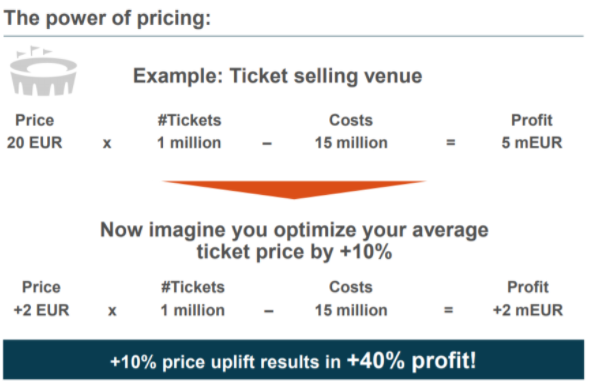Click the equals sign before 5 mEUR
The width and height of the screenshot is (590, 386).
point(450,143)
